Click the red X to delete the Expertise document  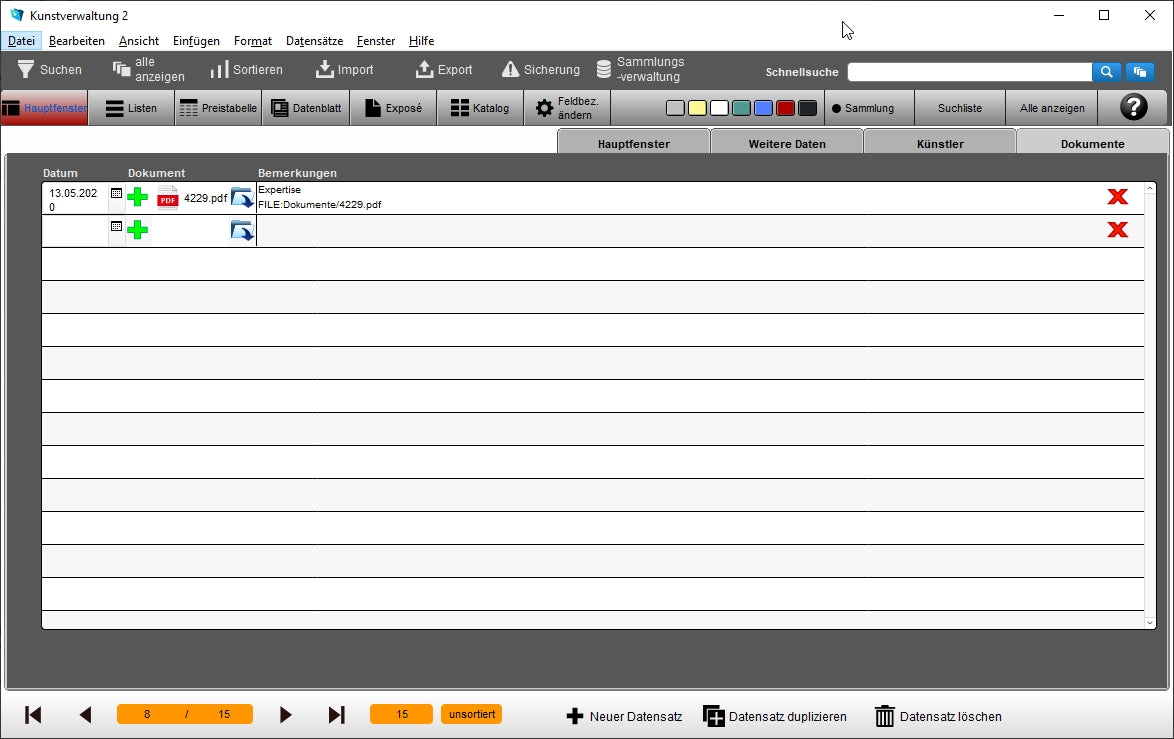coord(1117,196)
